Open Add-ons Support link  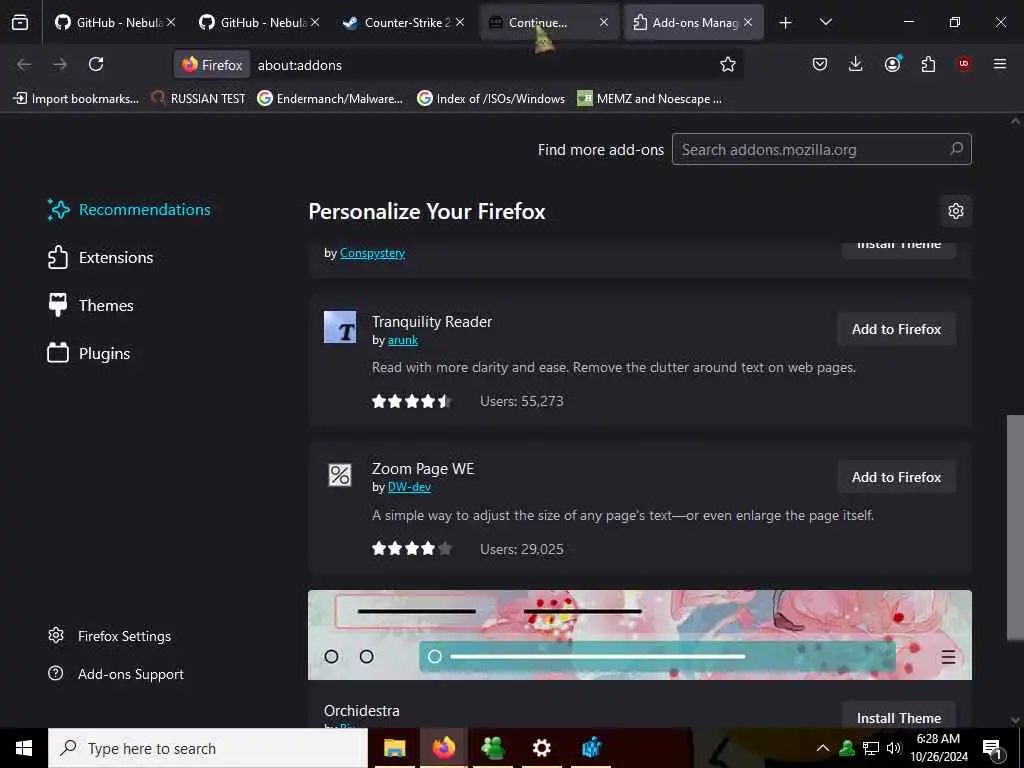(116, 674)
